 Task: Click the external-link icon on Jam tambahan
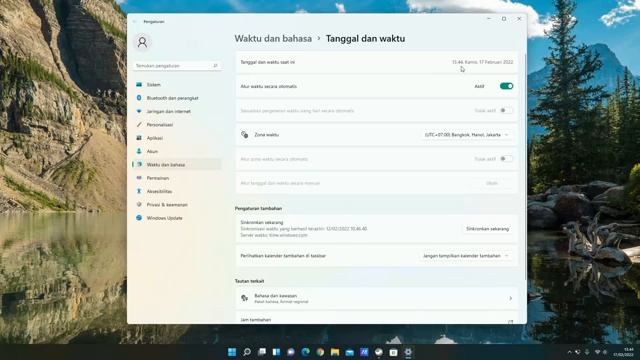(510, 322)
